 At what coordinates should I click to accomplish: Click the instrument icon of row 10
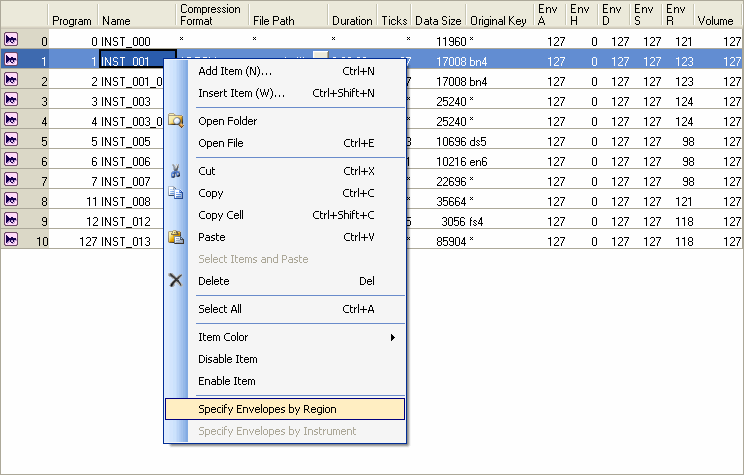pos(11,240)
